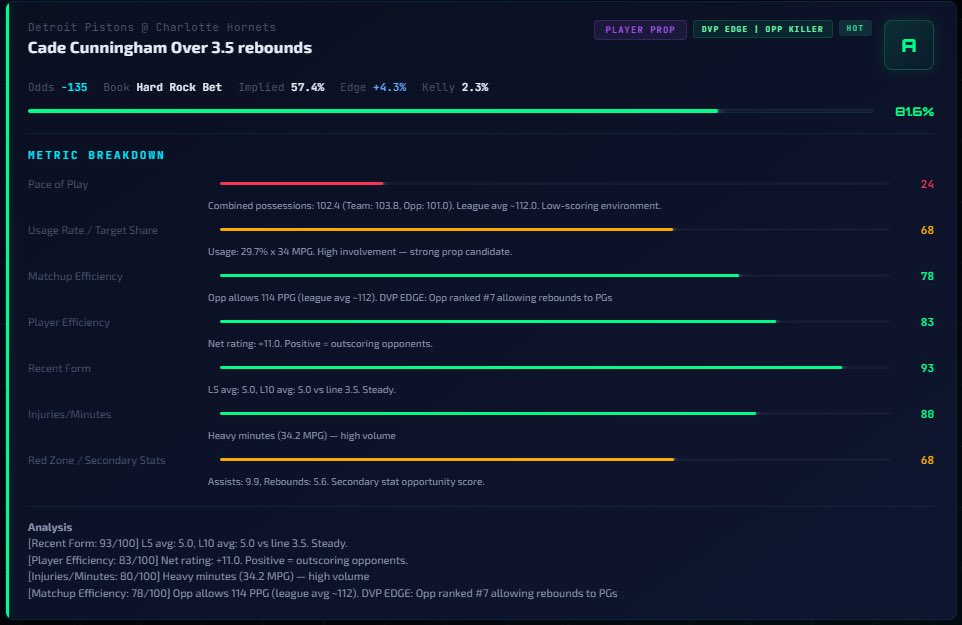
Task: Click the Usage Rate / Target Share label
Action: tap(93, 230)
